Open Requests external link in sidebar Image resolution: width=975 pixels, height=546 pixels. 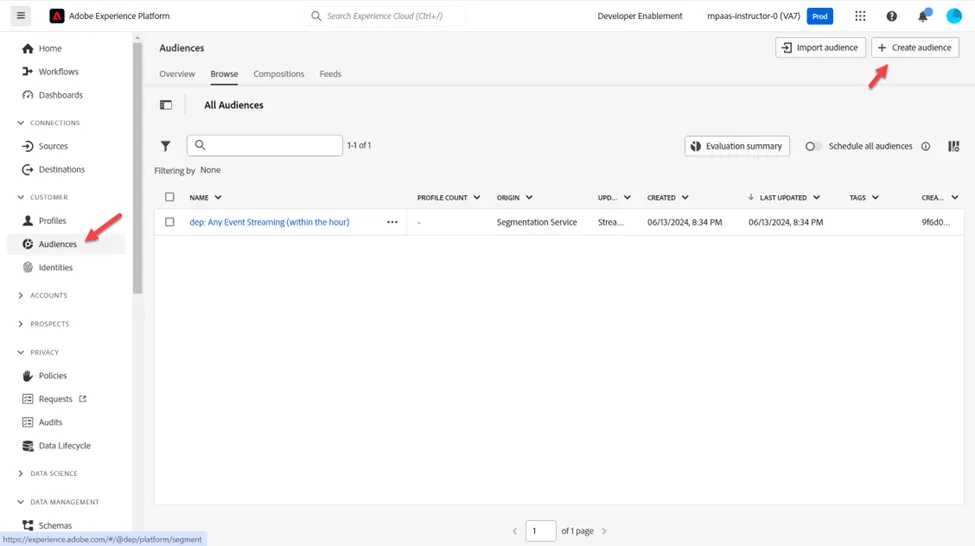(54, 399)
